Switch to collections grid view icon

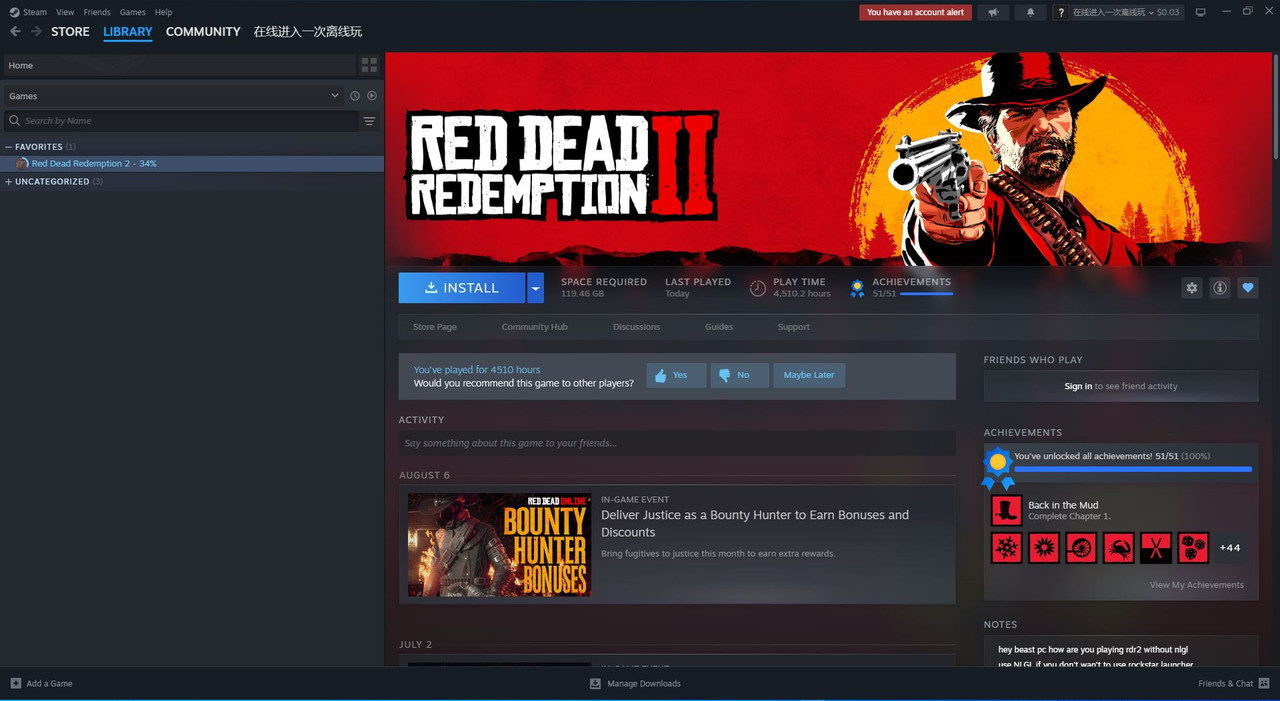370,65
